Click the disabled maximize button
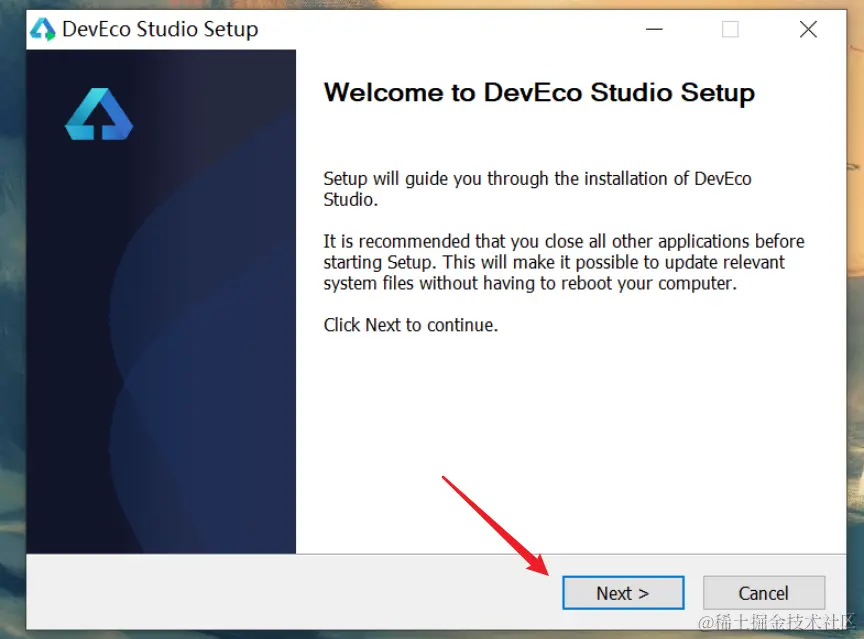Image resolution: width=864 pixels, height=639 pixels. 730,29
